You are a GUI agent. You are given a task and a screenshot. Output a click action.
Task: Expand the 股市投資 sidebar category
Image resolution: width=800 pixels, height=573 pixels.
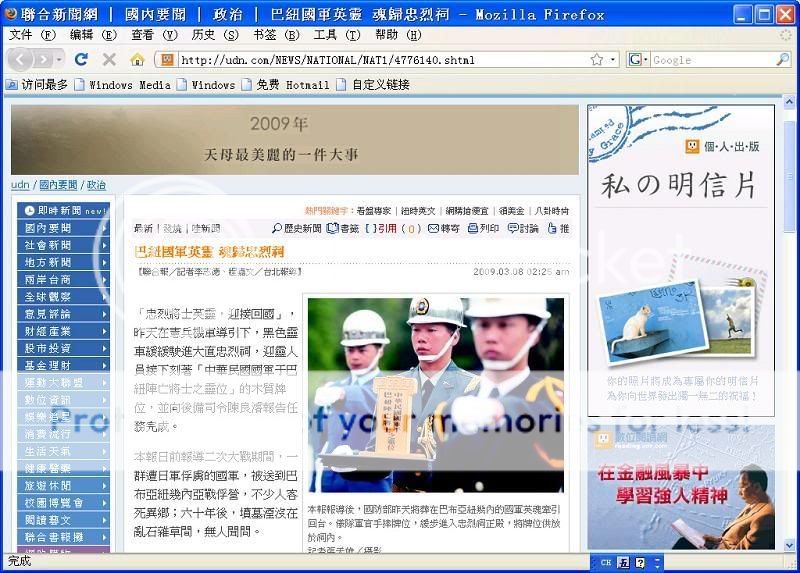point(63,348)
